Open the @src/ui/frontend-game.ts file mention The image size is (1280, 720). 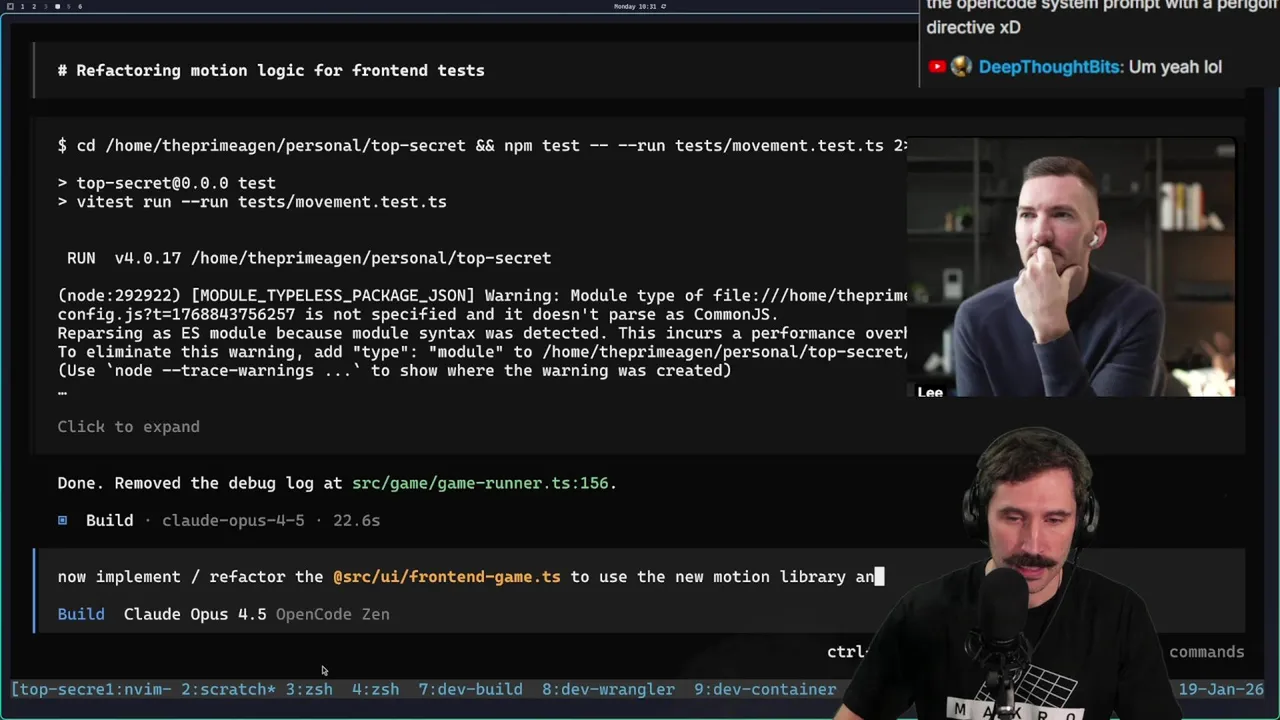[x=447, y=577]
